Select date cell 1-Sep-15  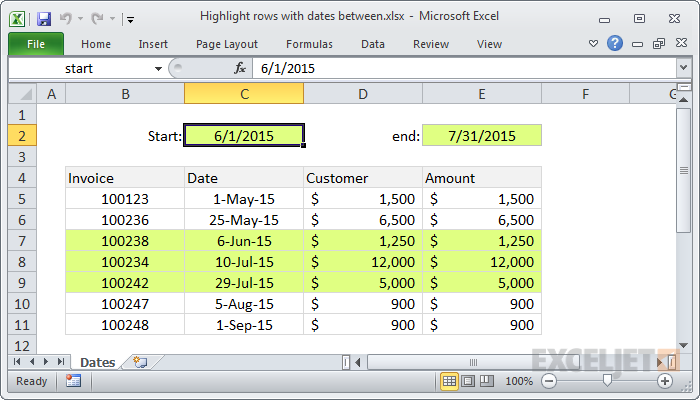coord(244,325)
